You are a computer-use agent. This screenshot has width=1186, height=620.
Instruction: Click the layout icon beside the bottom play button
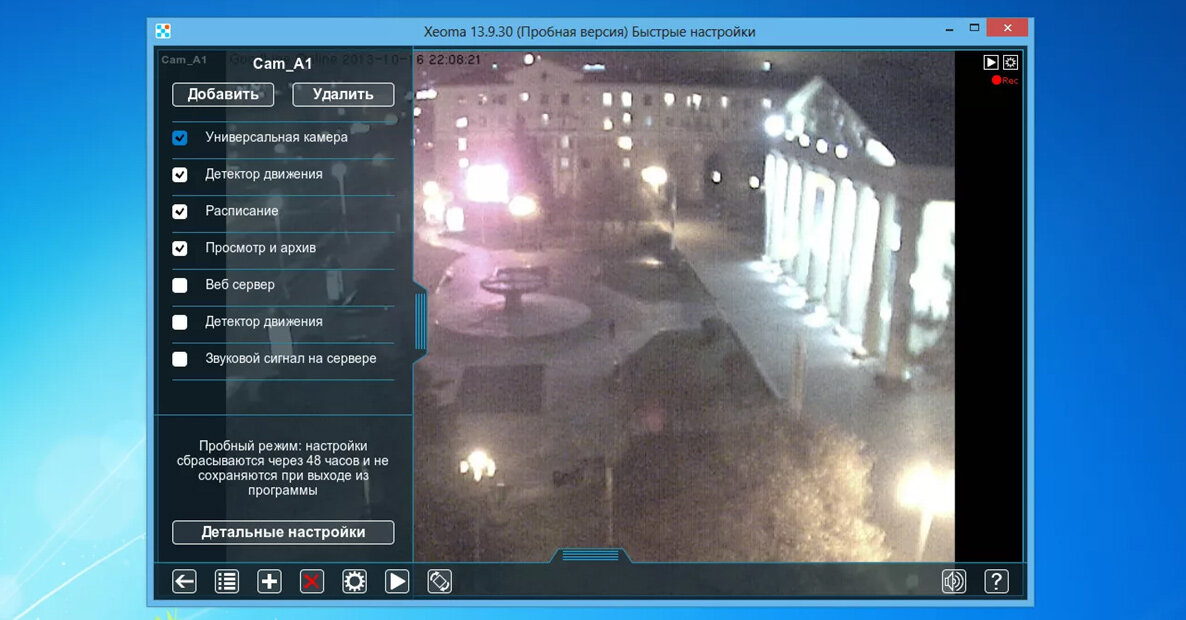pyautogui.click(x=439, y=581)
